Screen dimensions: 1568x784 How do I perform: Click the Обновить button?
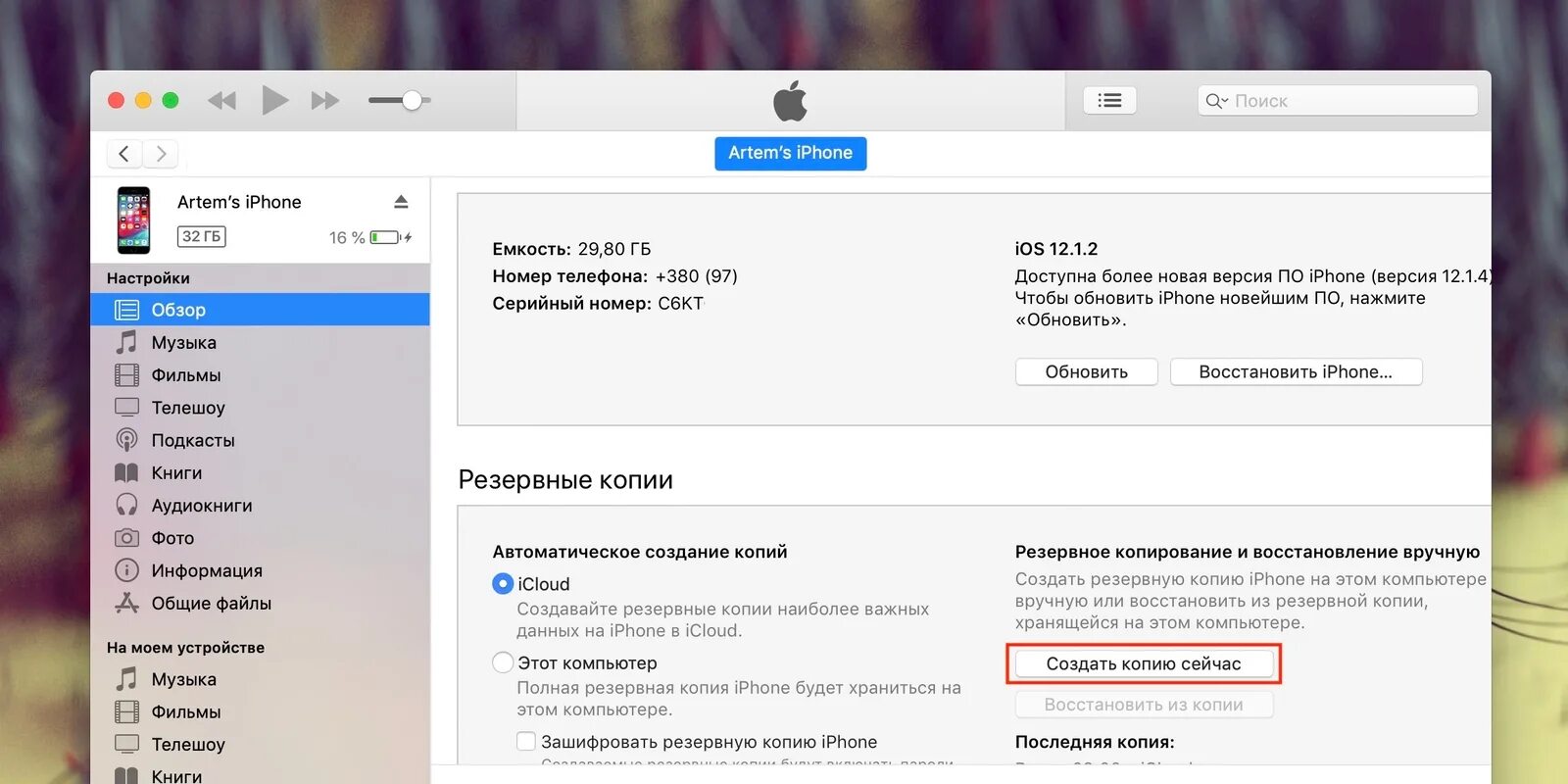click(1086, 371)
